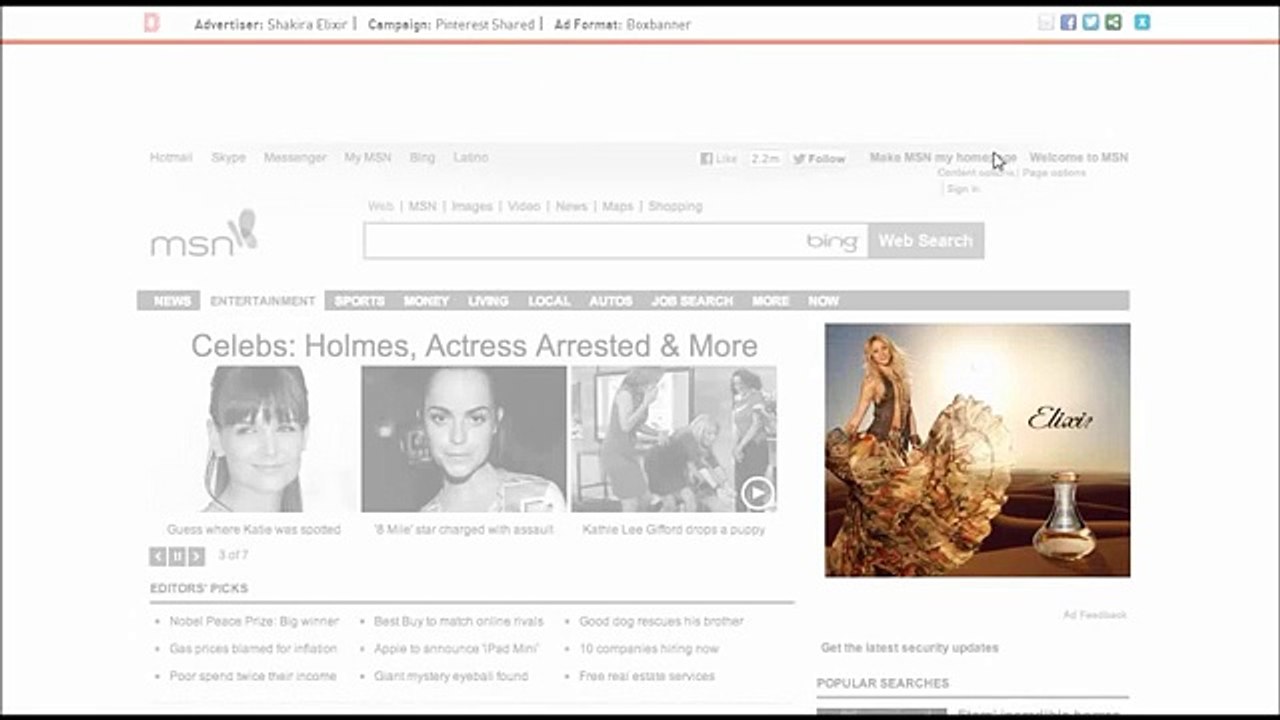
Task: Click Get the latest security updates link
Action: [x=910, y=648]
